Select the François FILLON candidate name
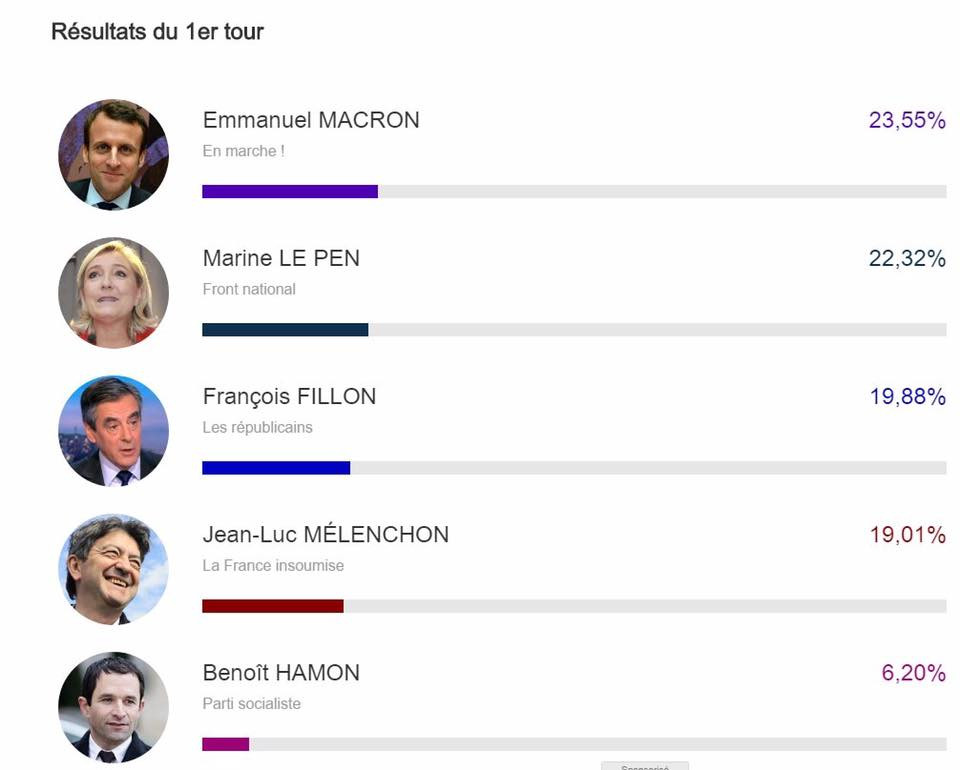The height and width of the screenshot is (770, 960). click(x=289, y=397)
